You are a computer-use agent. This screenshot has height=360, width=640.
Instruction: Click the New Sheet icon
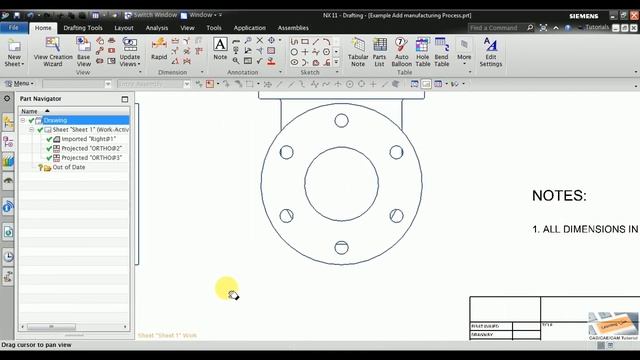[14, 45]
